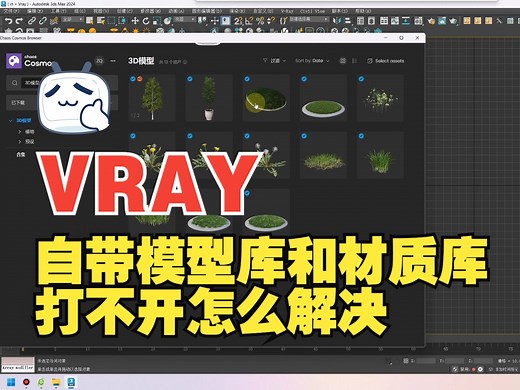
Task: Click the ZQ account avatar in Cosmos
Action: (99, 61)
